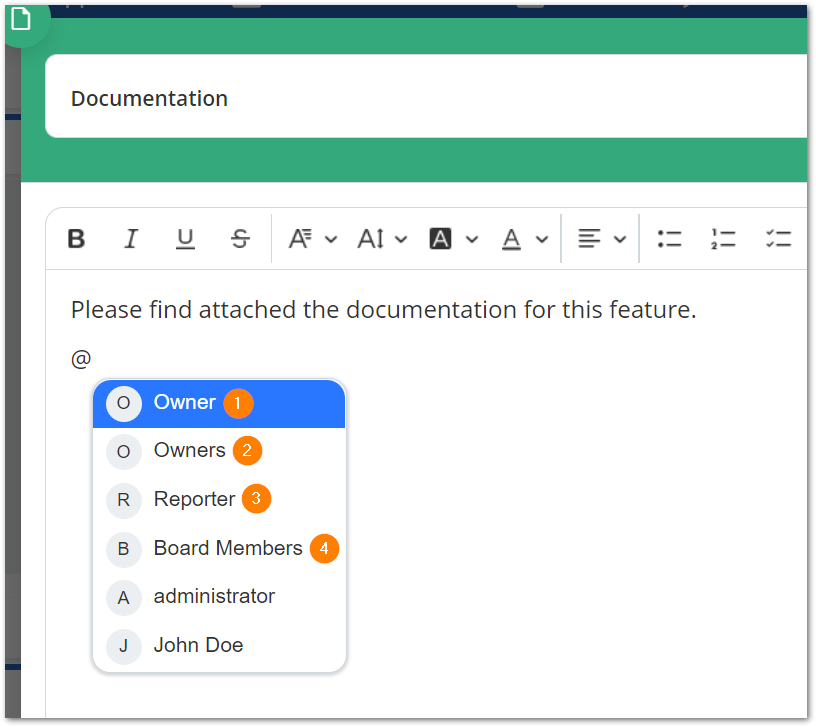The width and height of the screenshot is (816, 727).
Task: Insert a checklist
Action: click(779, 238)
